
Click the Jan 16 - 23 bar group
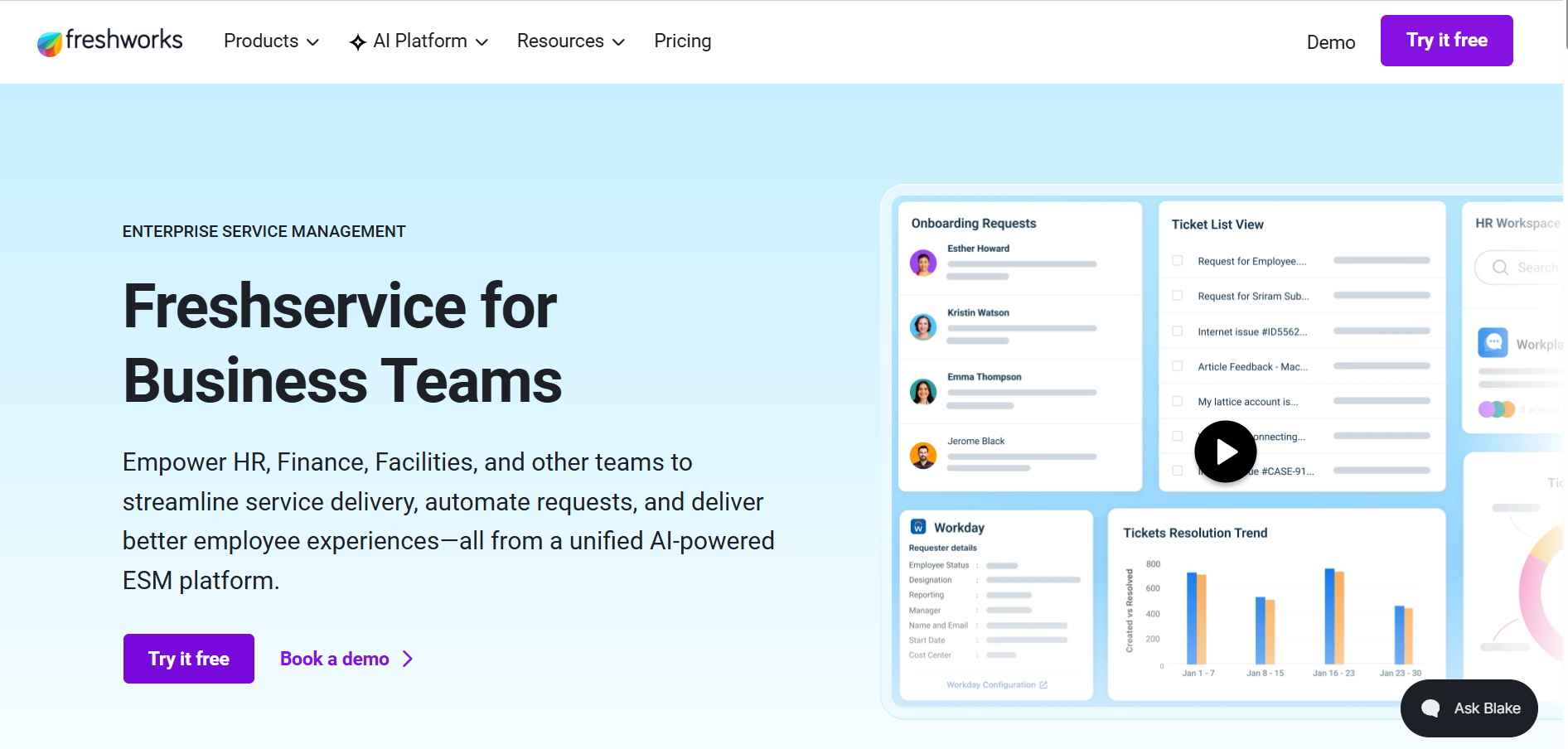click(x=1334, y=616)
